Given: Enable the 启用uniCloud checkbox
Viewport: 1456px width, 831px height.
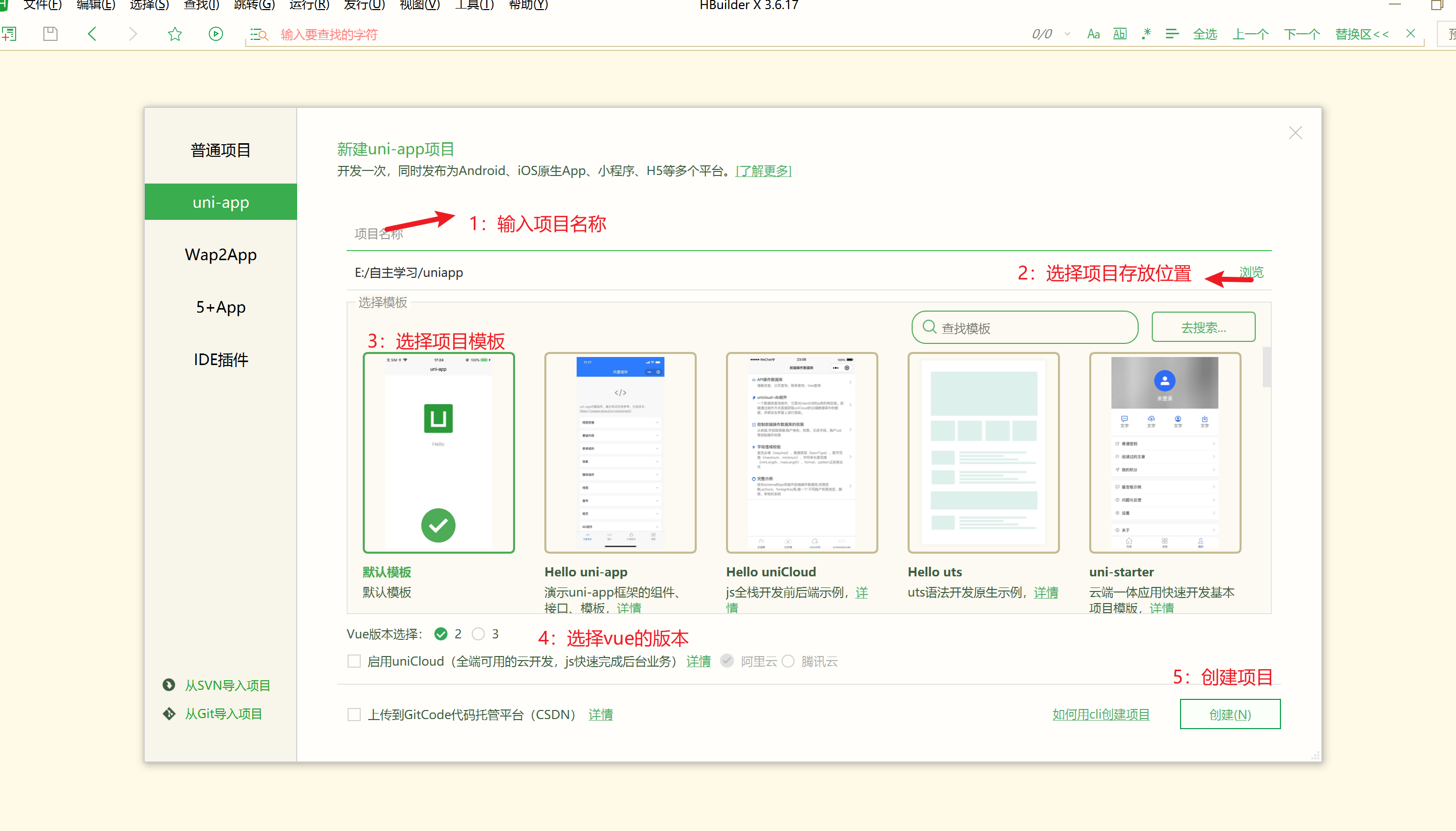Looking at the screenshot, I should 354,661.
